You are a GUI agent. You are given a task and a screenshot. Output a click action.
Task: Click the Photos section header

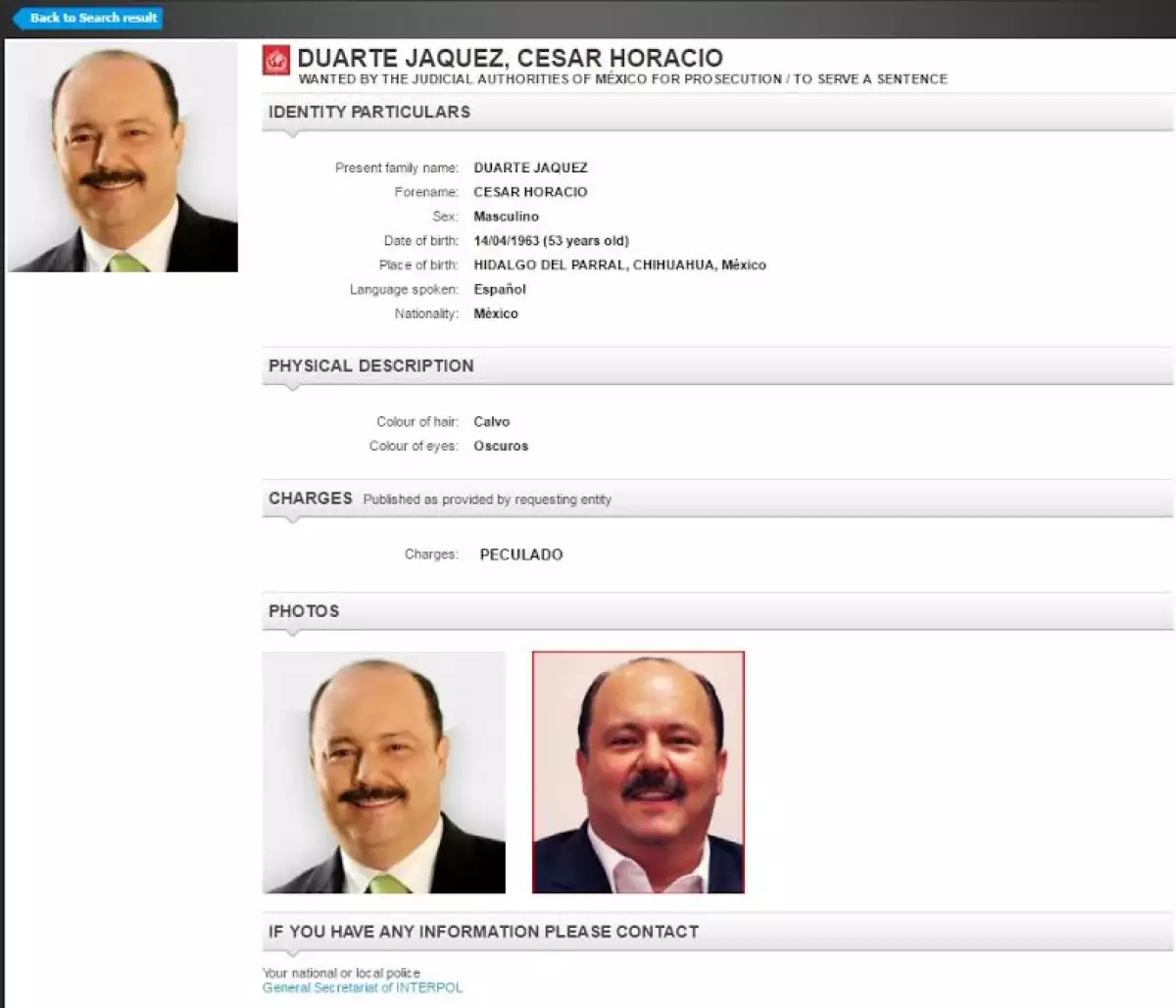tap(304, 610)
